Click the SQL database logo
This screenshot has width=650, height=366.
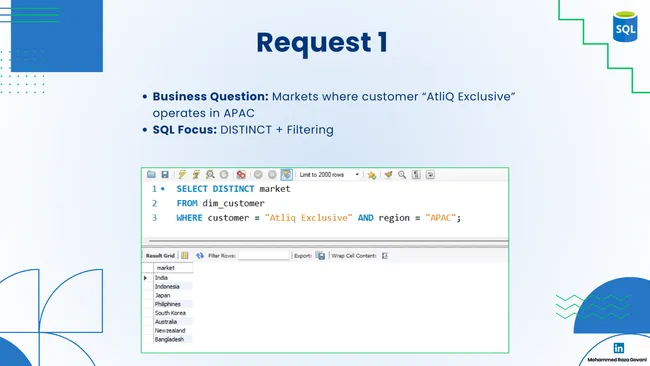coord(625,27)
